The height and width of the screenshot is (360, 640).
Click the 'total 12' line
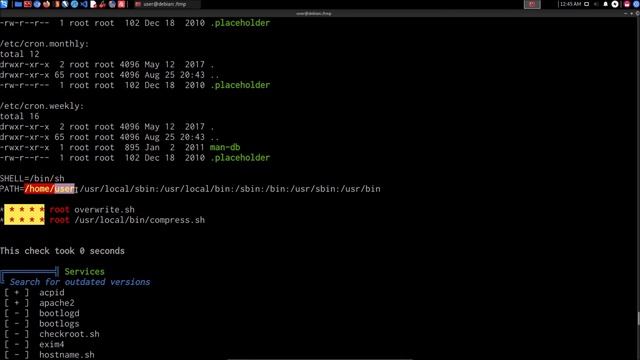click(20, 54)
